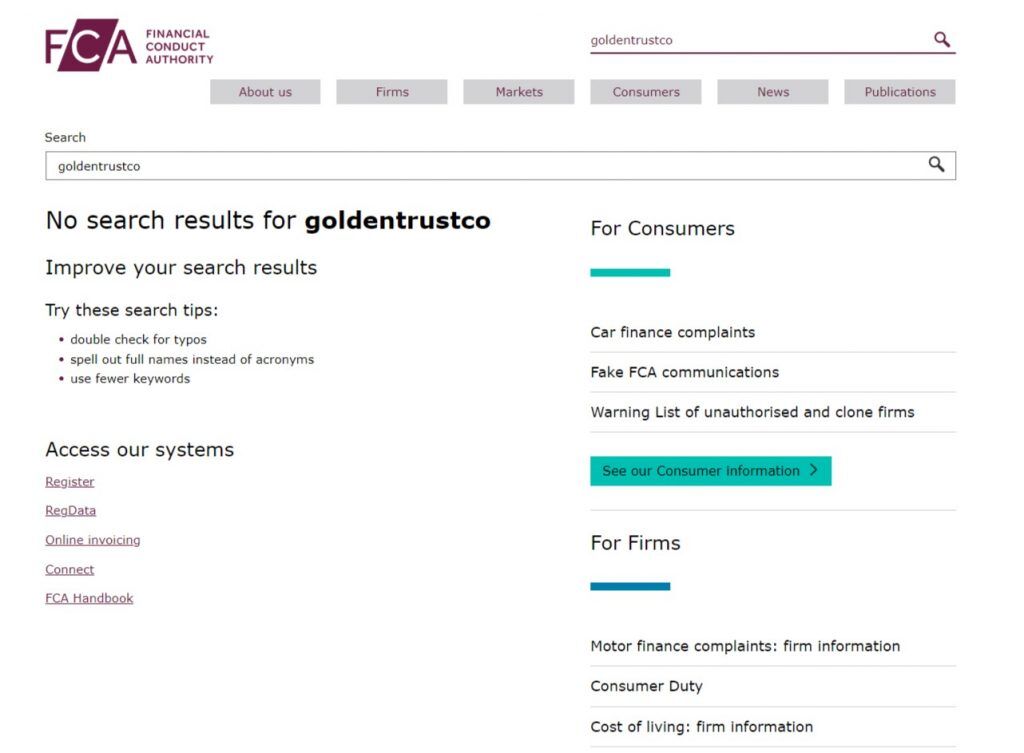1024x753 pixels.
Task: Open Car finance complaints page
Action: click(673, 332)
